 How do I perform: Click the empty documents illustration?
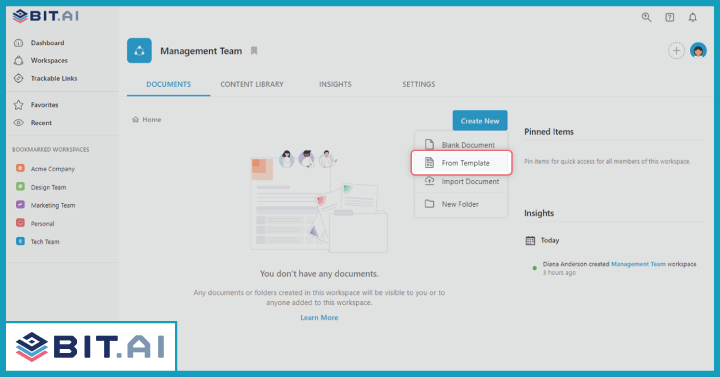(319, 201)
